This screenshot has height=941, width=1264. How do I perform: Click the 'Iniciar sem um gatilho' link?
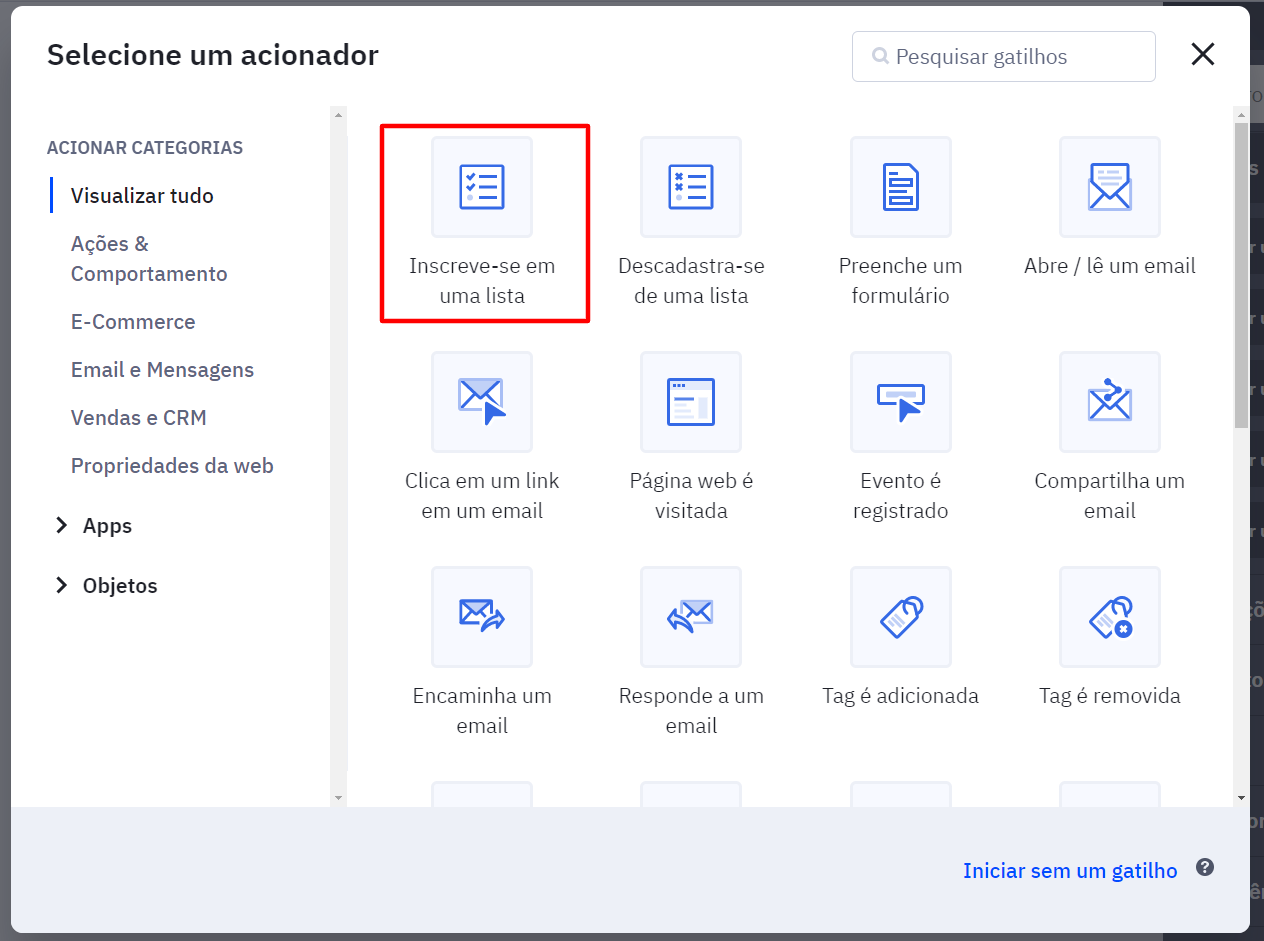pos(1070,871)
